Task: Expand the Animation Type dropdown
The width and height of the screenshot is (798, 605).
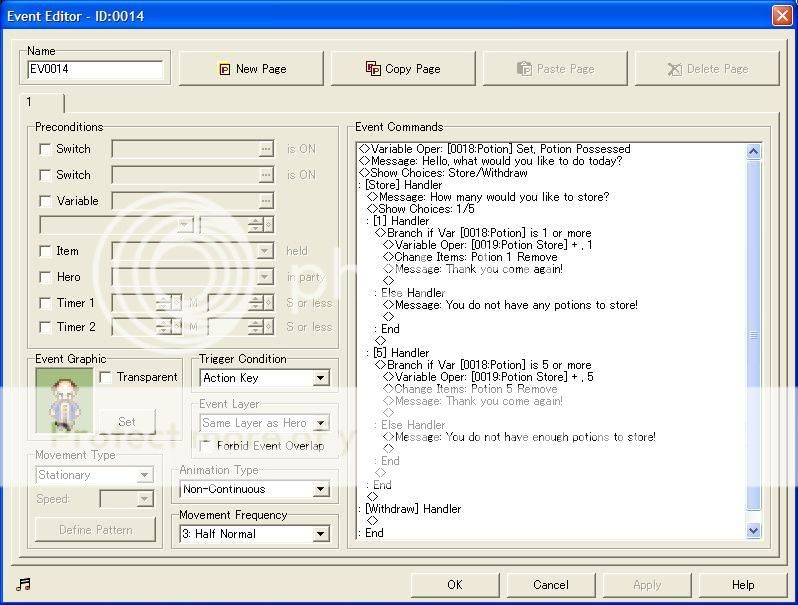Action: 320,490
